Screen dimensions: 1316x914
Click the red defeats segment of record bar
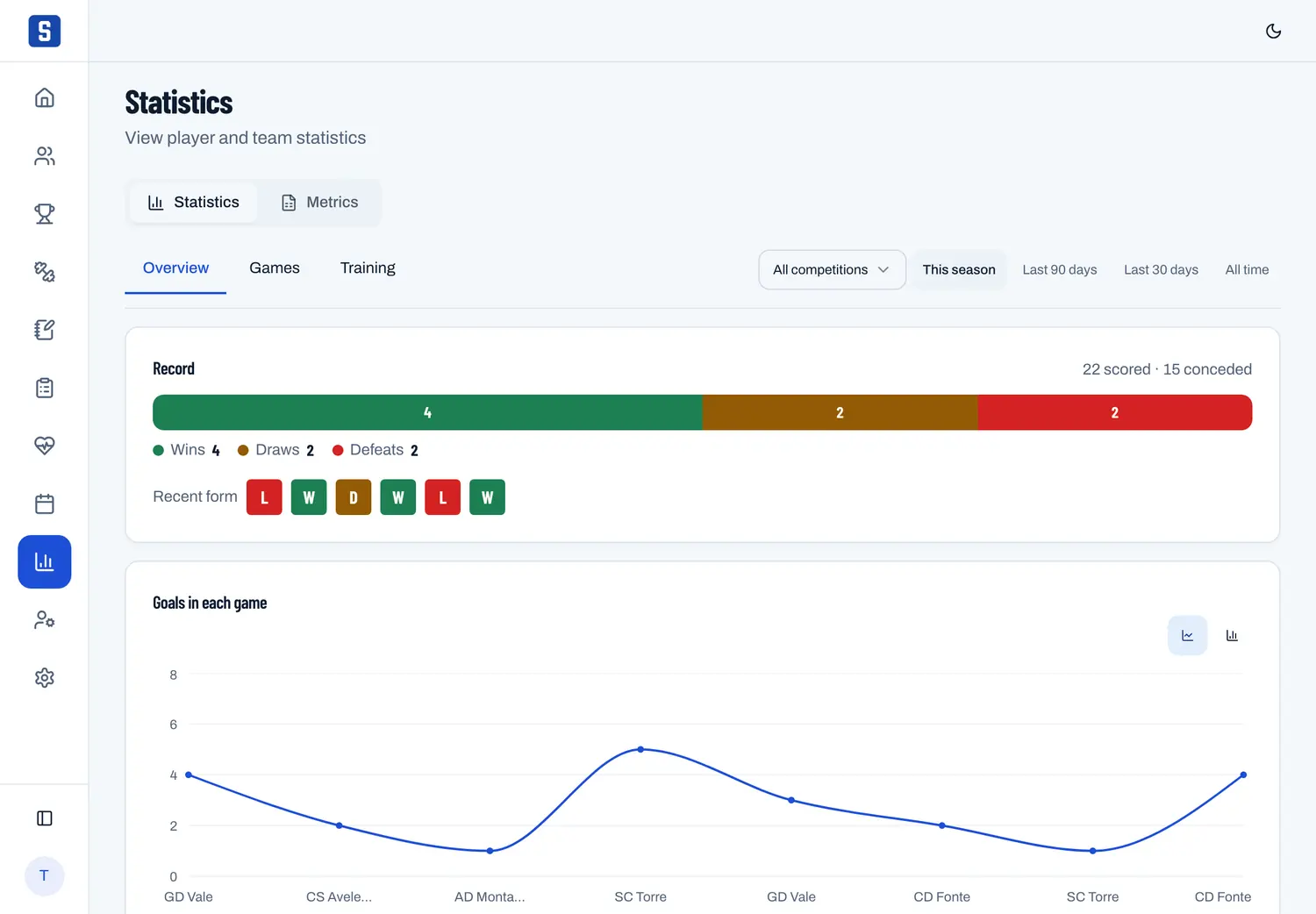[x=1114, y=412]
